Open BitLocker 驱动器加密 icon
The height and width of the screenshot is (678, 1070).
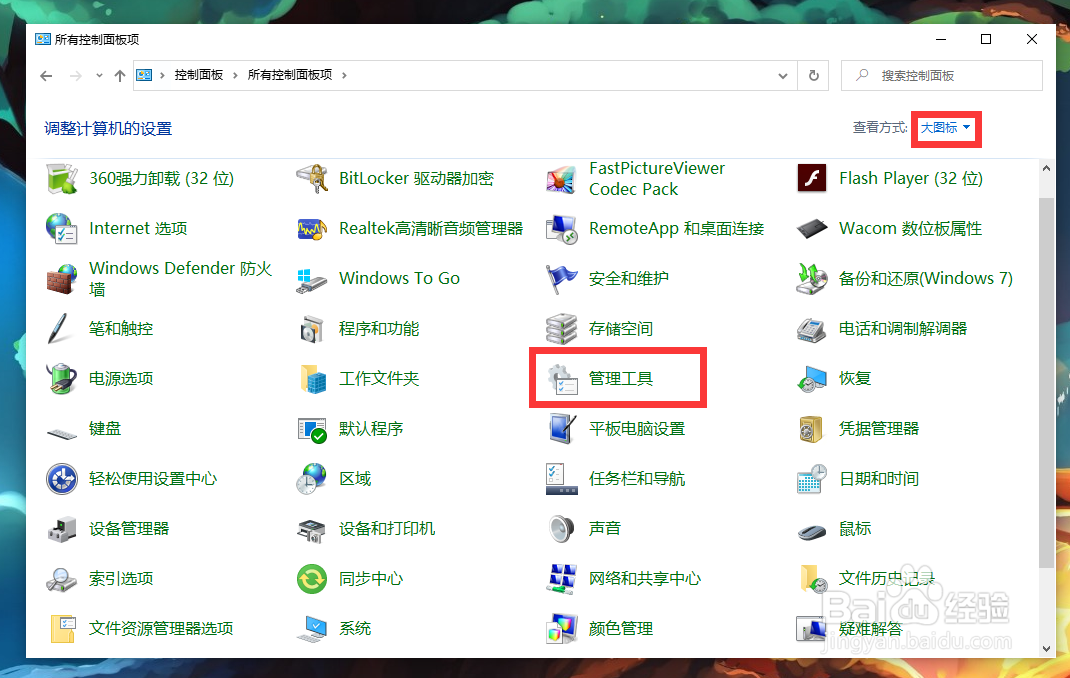[x=313, y=179]
